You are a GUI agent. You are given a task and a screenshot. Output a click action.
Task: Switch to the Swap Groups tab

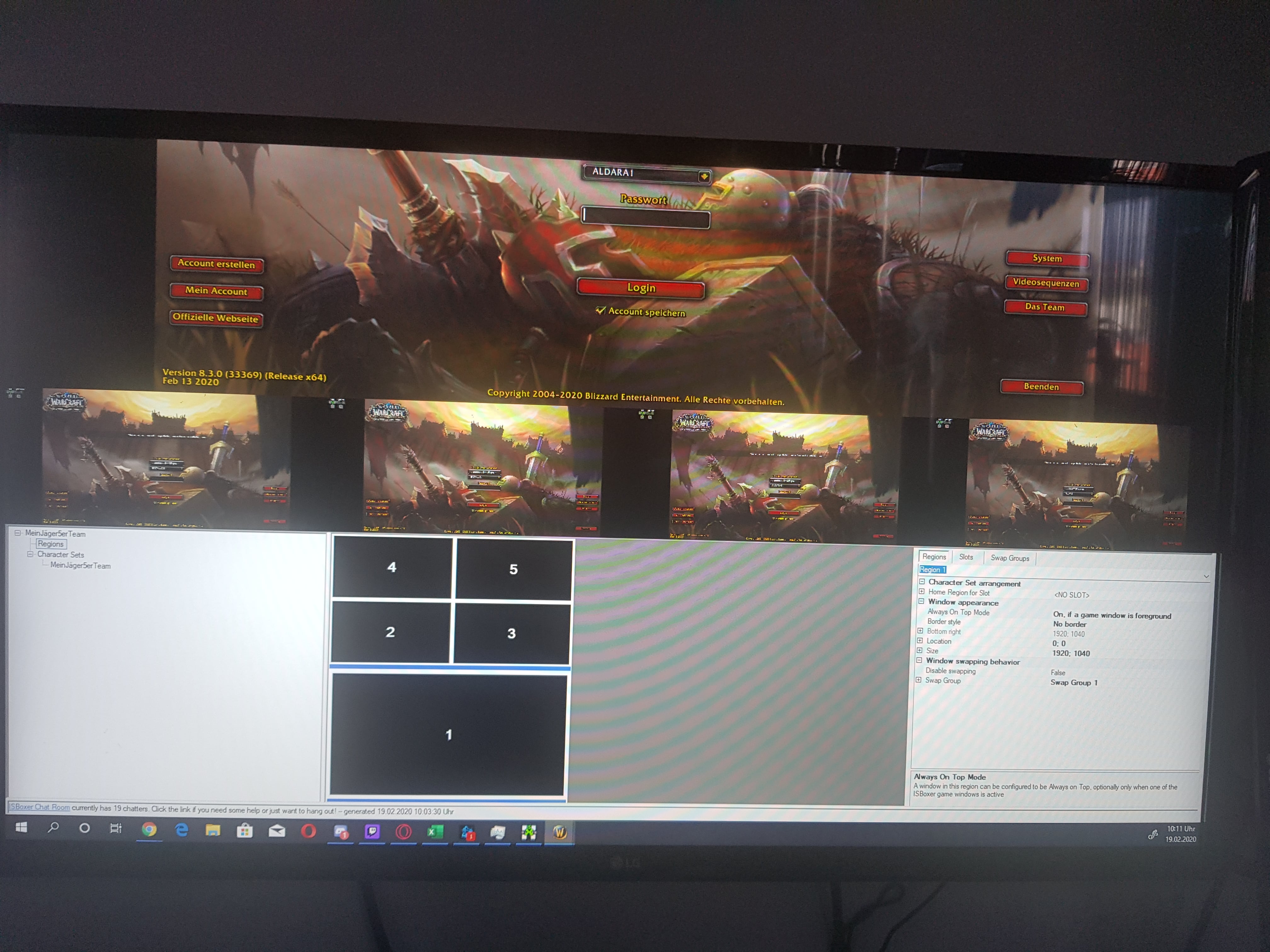1010,558
